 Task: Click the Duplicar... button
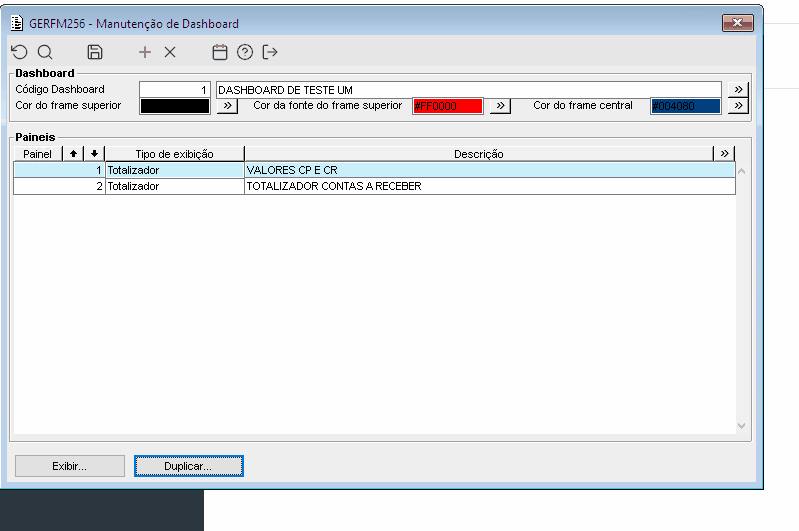click(x=189, y=466)
